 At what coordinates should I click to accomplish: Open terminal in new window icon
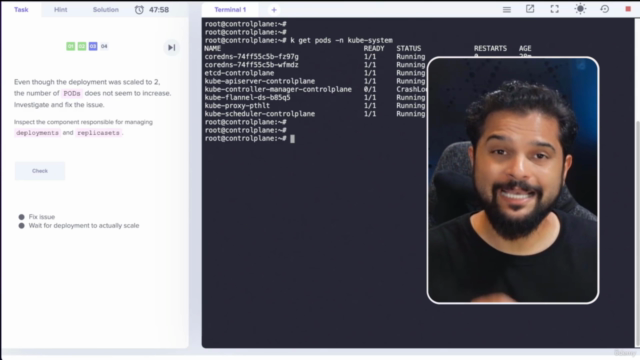(530, 9)
